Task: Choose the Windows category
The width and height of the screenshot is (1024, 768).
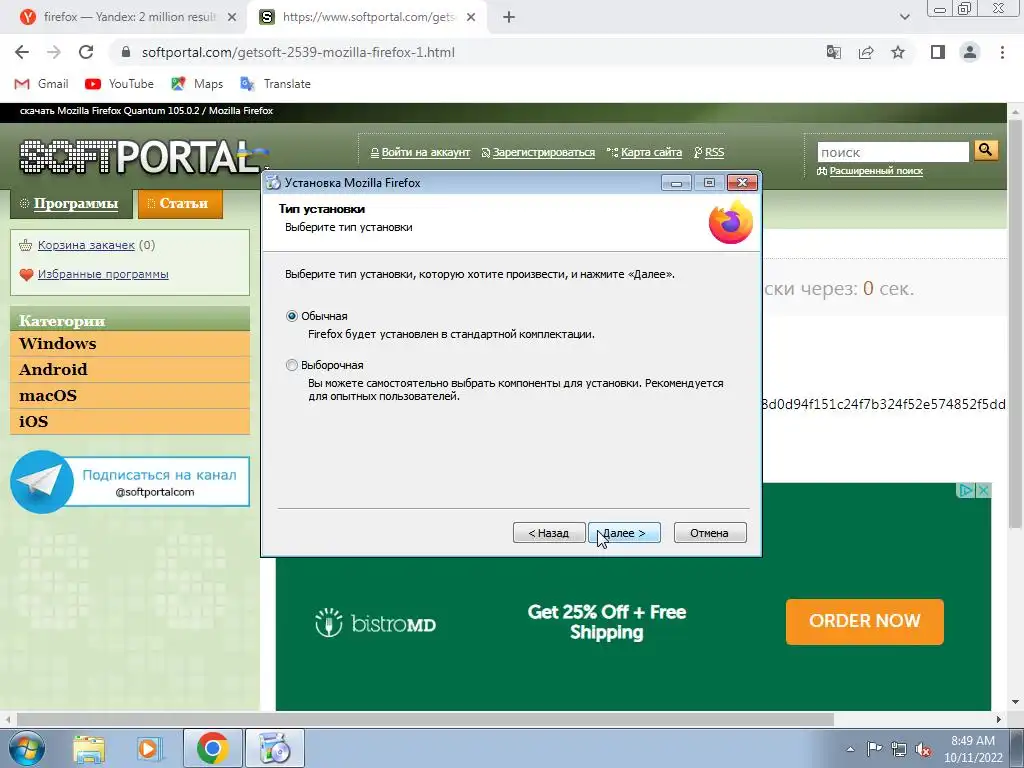Action: pos(130,344)
